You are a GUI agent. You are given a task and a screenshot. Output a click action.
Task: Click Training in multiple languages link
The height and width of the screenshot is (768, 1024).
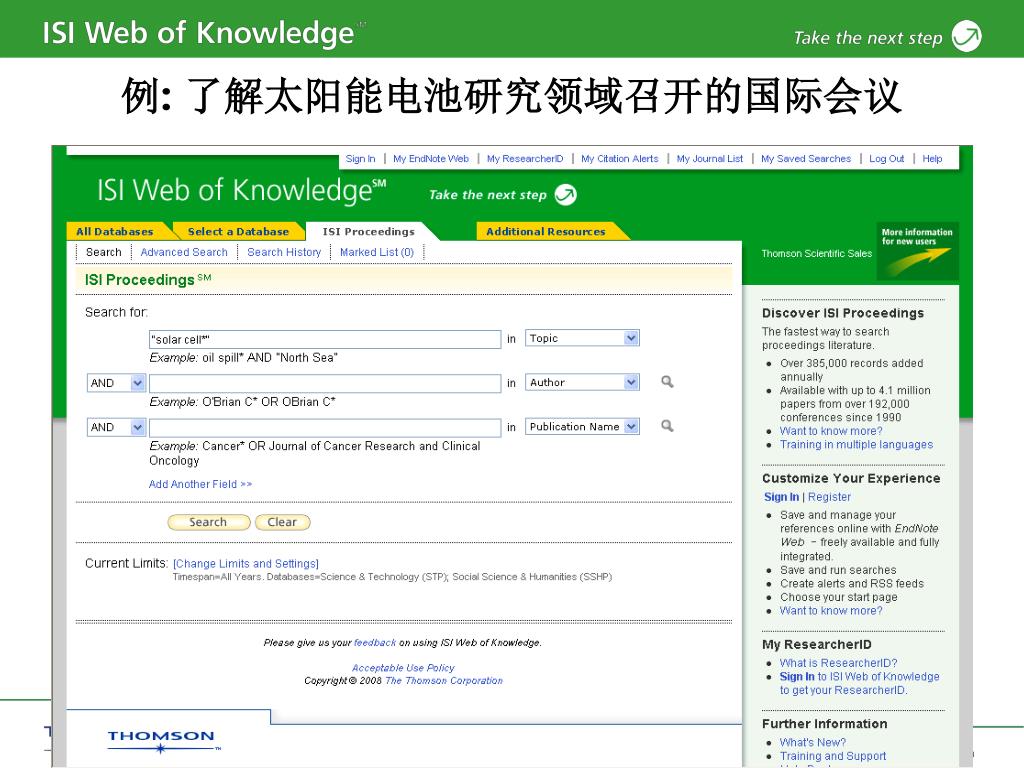[856, 445]
